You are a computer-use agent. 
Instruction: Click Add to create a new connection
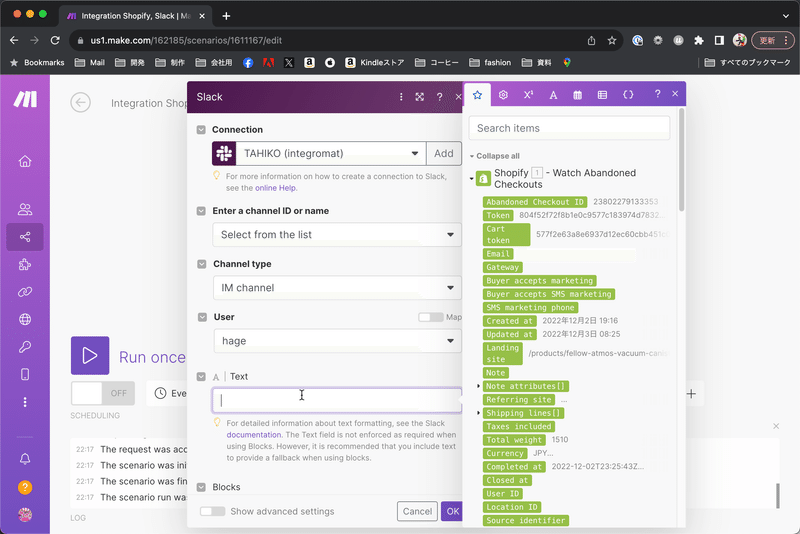point(444,154)
